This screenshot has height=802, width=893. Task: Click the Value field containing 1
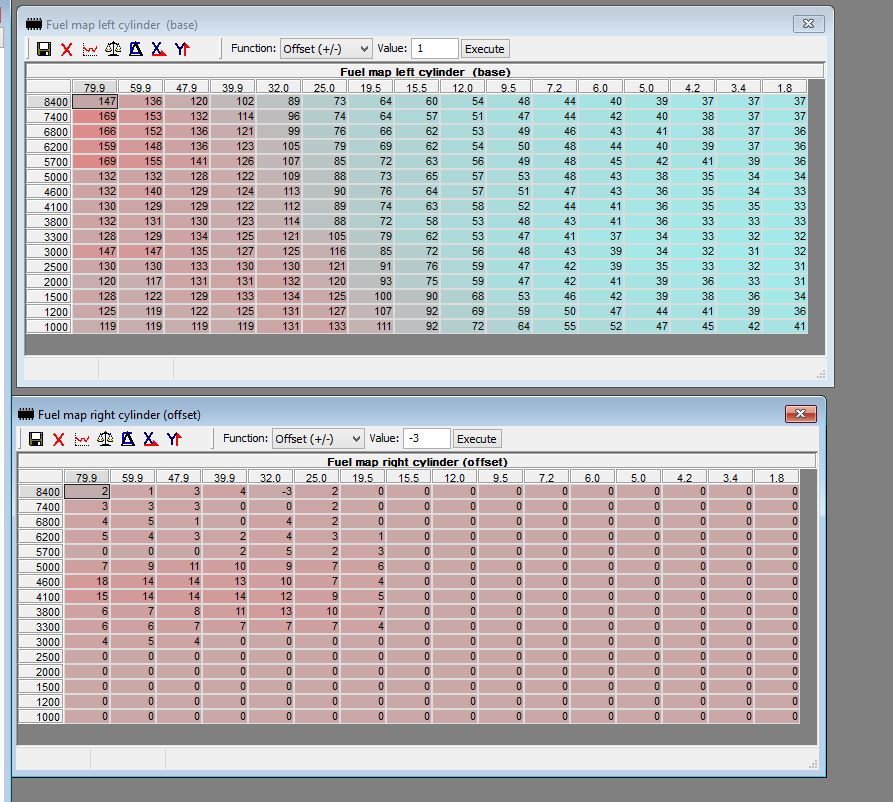[x=435, y=48]
